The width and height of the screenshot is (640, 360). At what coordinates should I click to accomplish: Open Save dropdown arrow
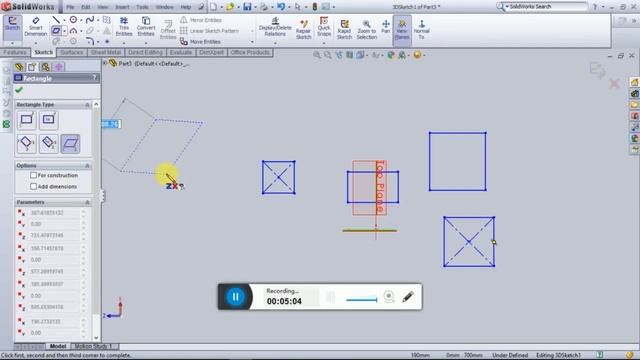click(255, 7)
